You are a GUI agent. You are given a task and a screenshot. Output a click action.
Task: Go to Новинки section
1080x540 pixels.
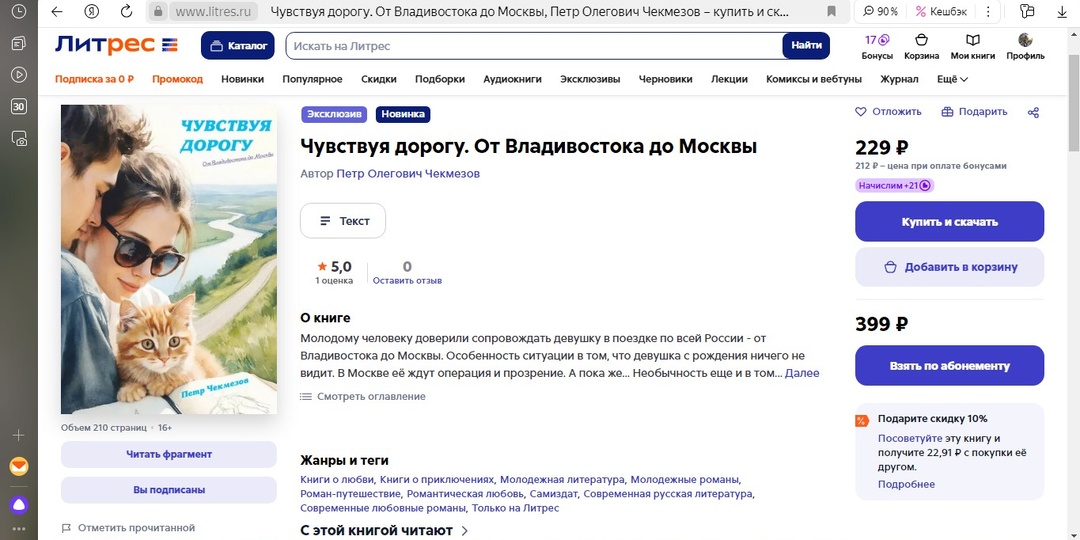pos(242,79)
